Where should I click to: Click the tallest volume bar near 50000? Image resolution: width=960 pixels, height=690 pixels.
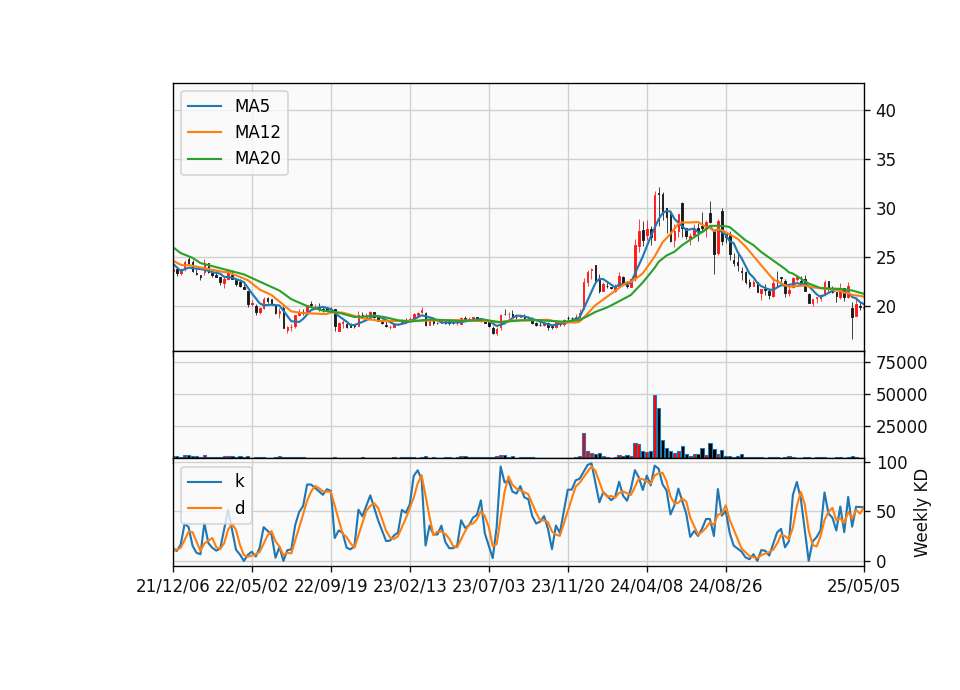coord(655,426)
